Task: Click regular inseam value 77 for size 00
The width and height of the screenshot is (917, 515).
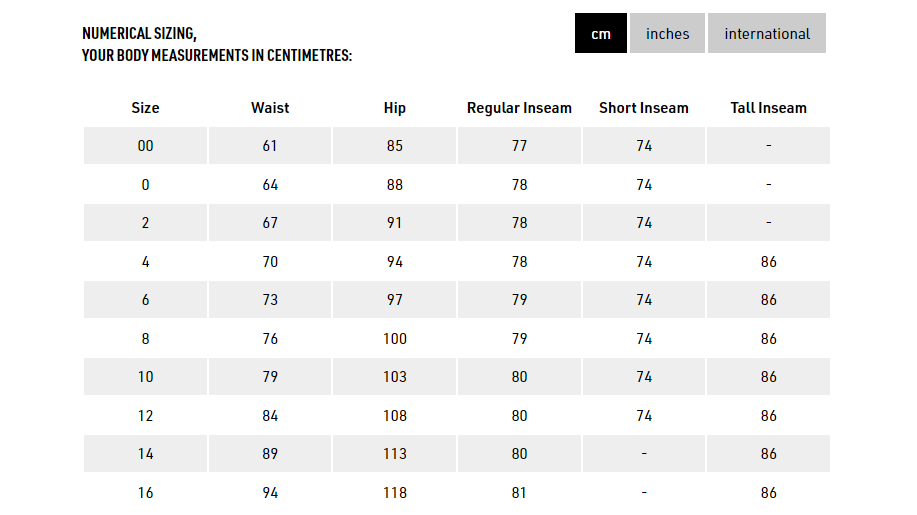Action: coord(519,146)
